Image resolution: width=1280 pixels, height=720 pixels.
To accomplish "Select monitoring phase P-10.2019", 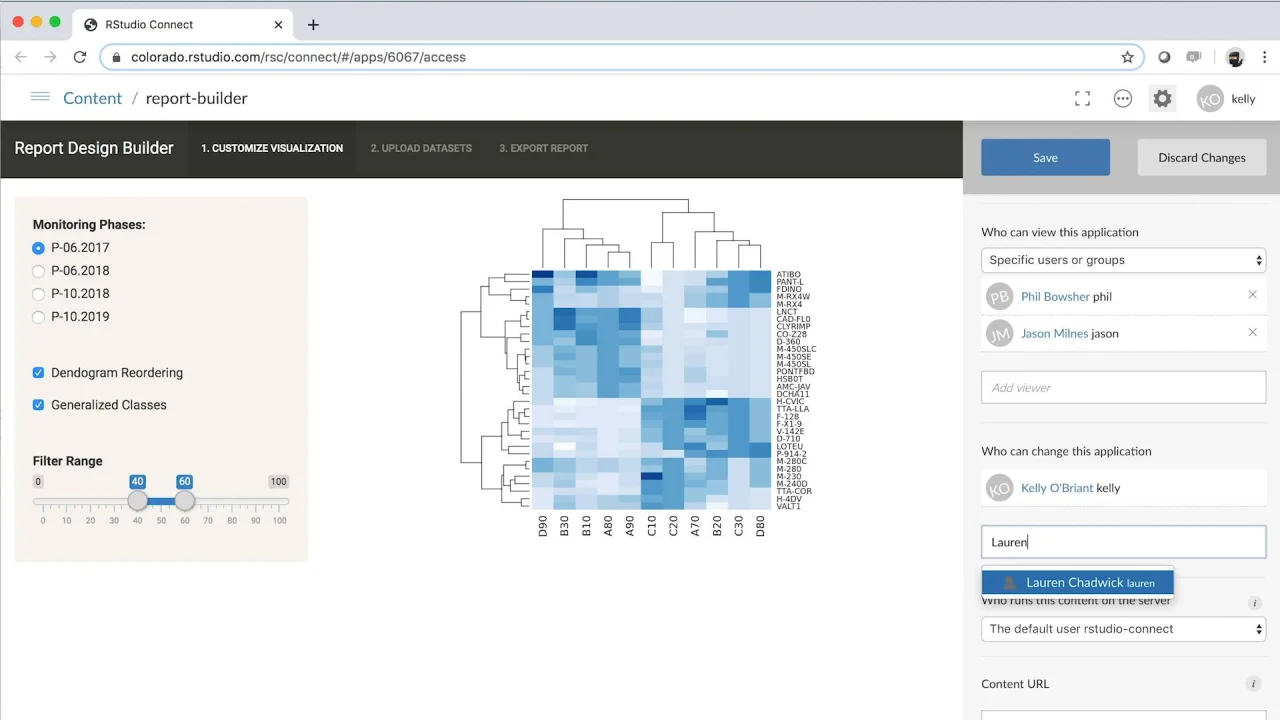I will tap(39, 316).
